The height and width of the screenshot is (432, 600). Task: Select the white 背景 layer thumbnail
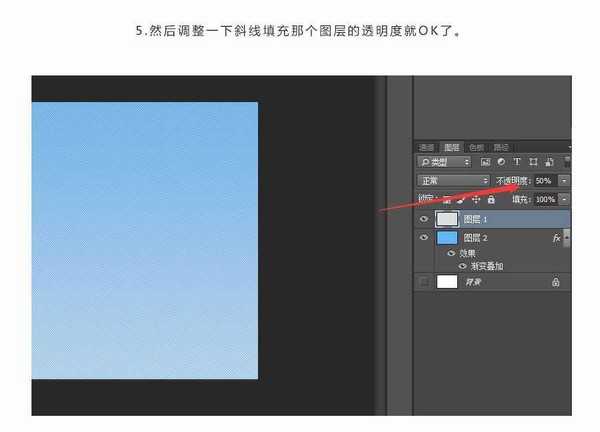click(447, 282)
